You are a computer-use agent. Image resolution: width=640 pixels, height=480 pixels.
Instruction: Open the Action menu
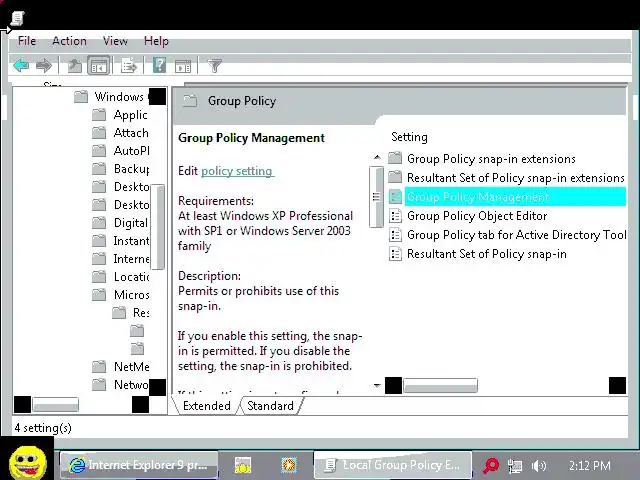69,41
